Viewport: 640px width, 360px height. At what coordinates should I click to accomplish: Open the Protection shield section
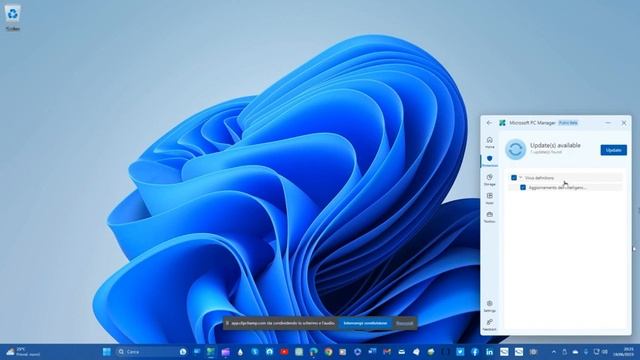click(489, 161)
